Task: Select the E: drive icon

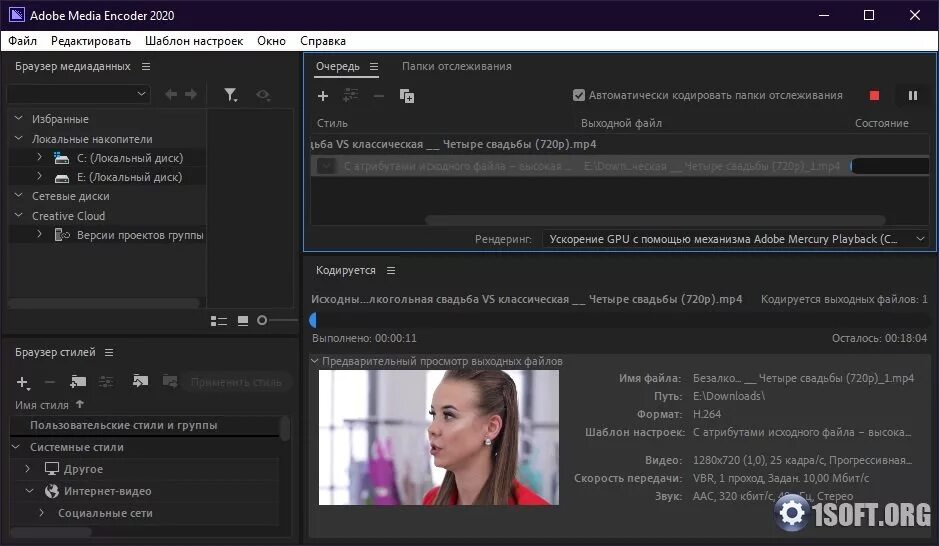Action: pos(62,178)
